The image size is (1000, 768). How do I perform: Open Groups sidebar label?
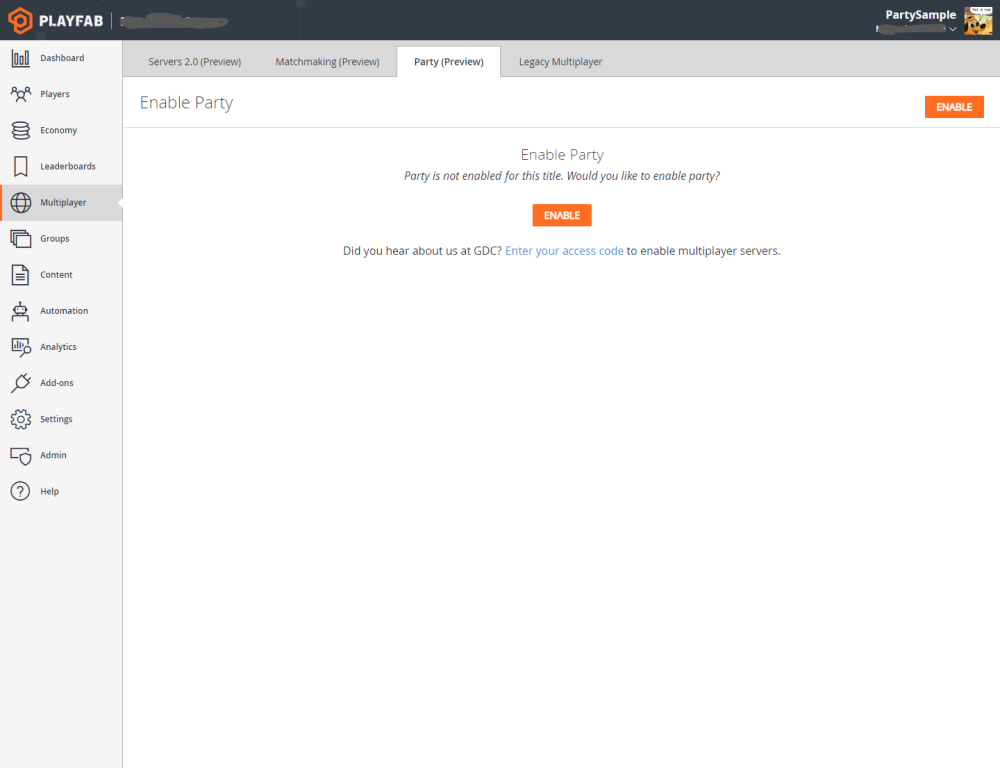[x=55, y=239]
